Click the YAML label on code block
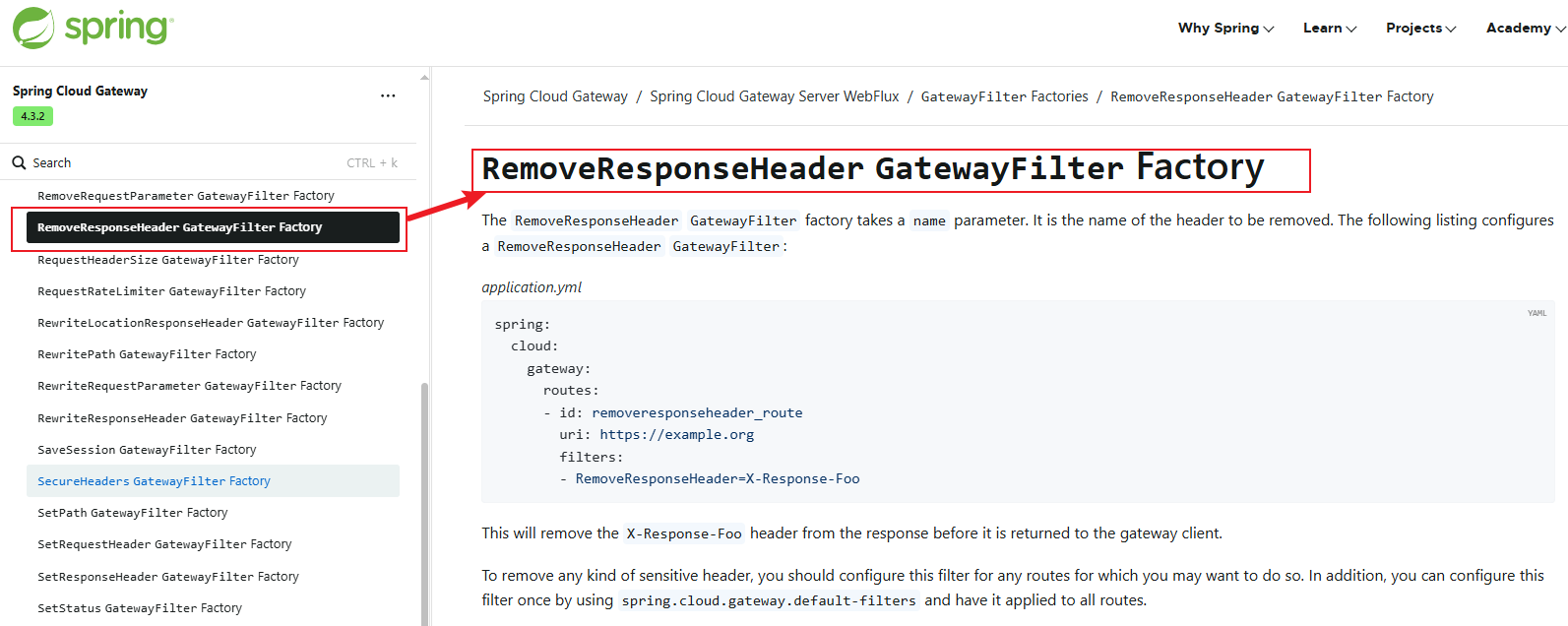The width and height of the screenshot is (1568, 626). pyautogui.click(x=1537, y=313)
